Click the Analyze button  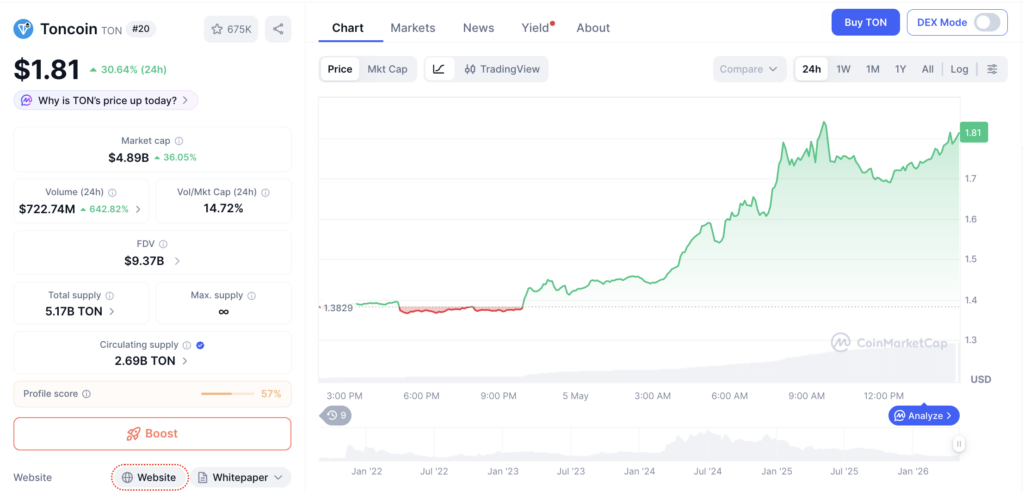pyautogui.click(x=924, y=415)
